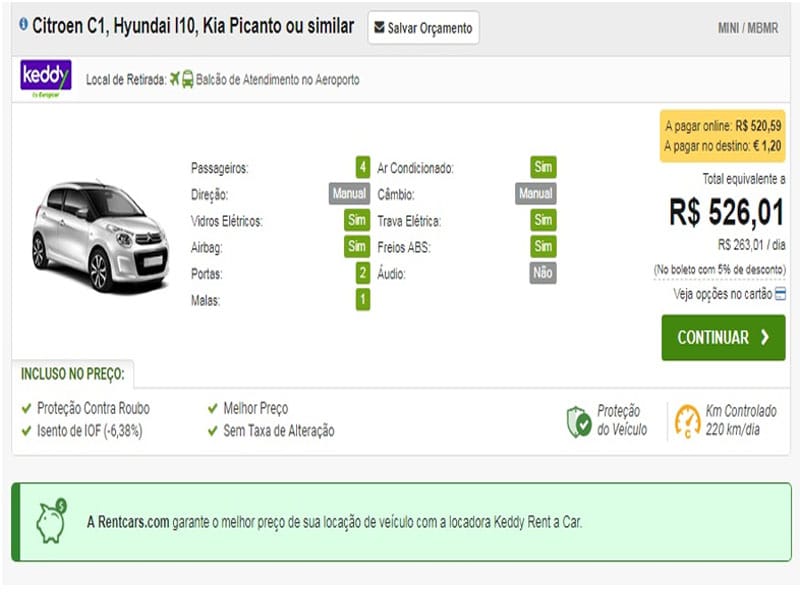This screenshot has height=600, width=800.
Task: Click the Sem Taxa de Alteração text
Action: coord(279,431)
